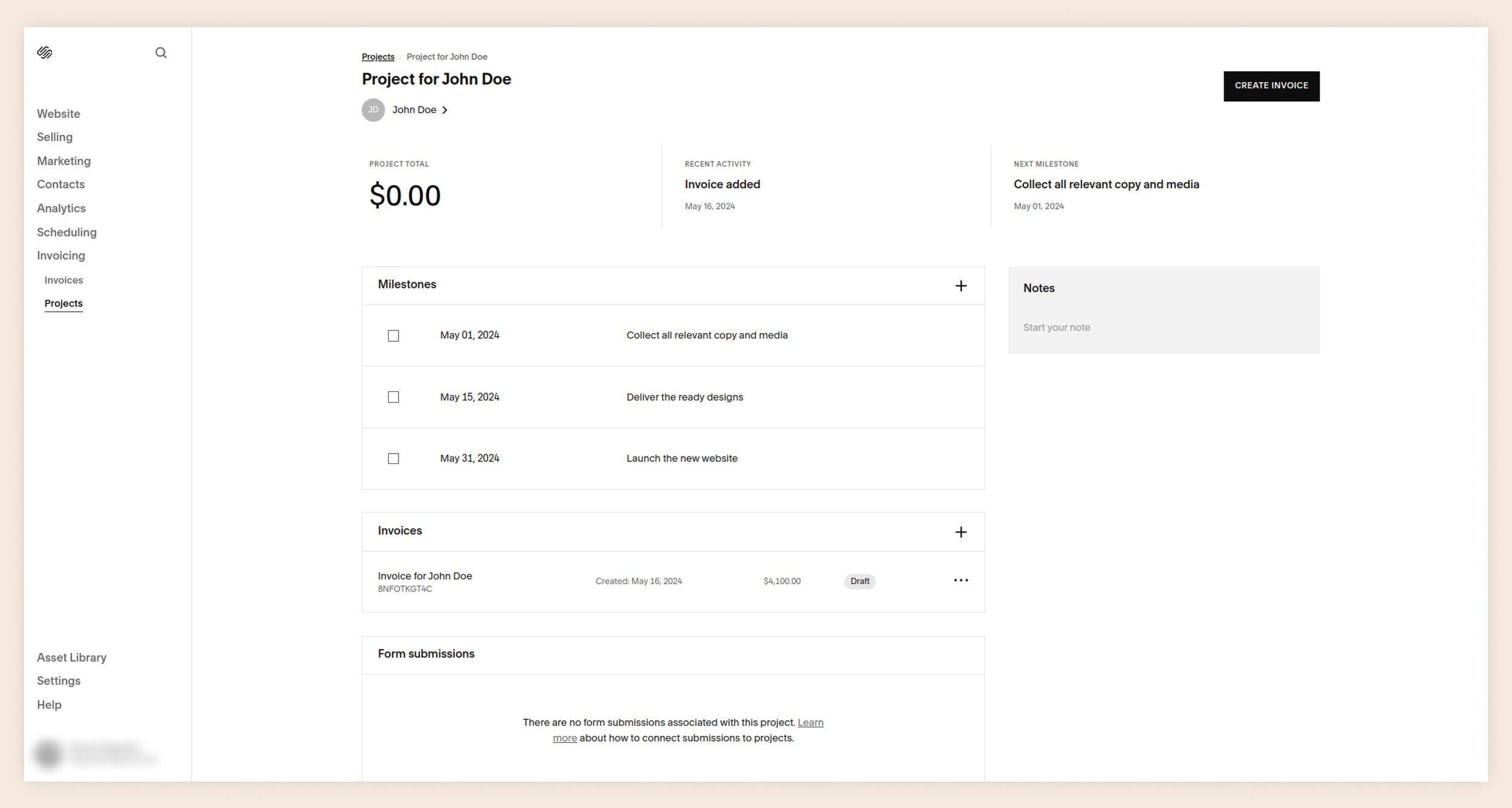Open the Invoicing menu item
Image resolution: width=1512 pixels, height=808 pixels.
(x=61, y=256)
